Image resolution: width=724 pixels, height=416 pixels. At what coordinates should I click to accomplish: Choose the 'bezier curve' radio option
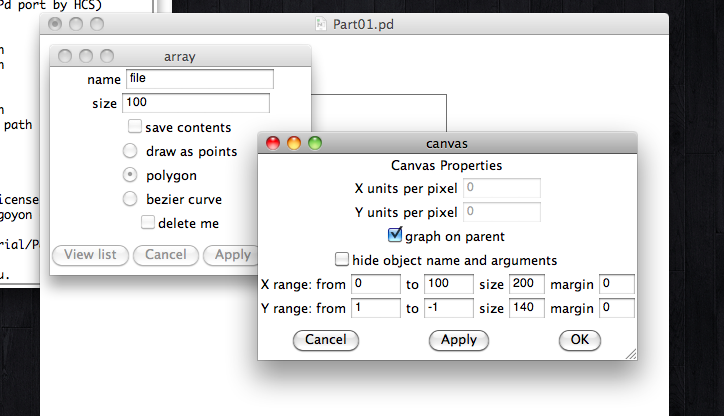130,199
